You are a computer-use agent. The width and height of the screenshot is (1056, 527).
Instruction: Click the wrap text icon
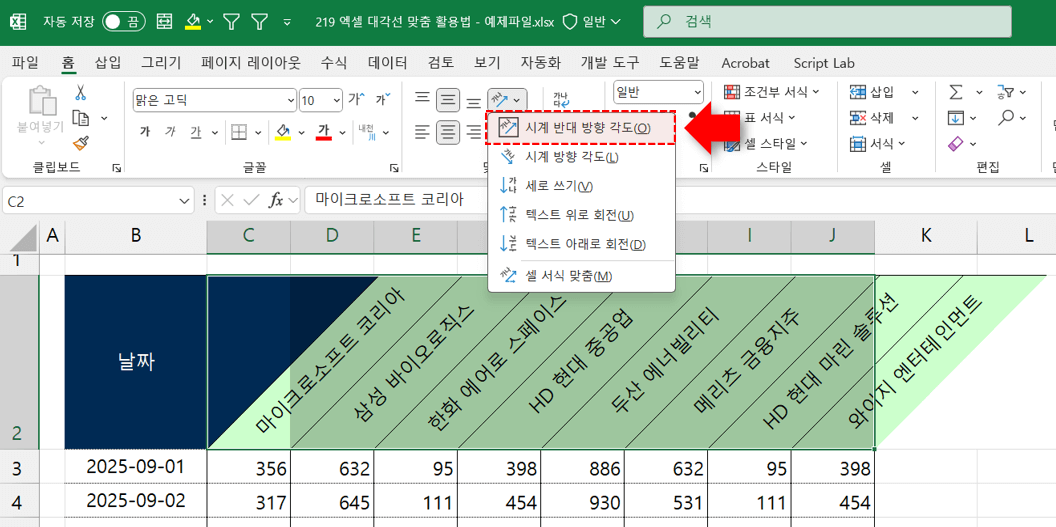click(x=561, y=99)
